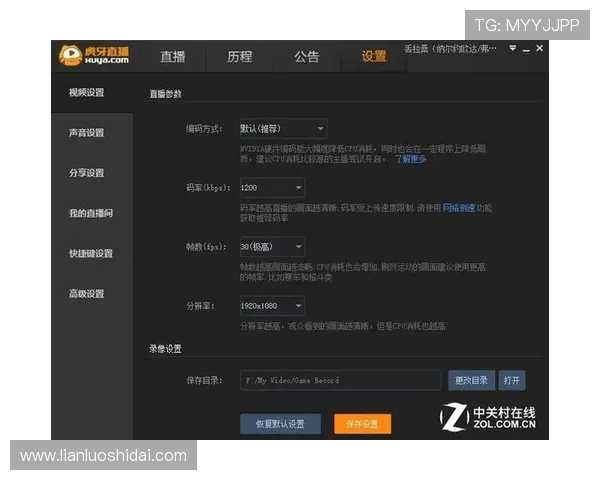Open 高级设置 in the sidebar
The height and width of the screenshot is (480, 600).
click(x=86, y=294)
